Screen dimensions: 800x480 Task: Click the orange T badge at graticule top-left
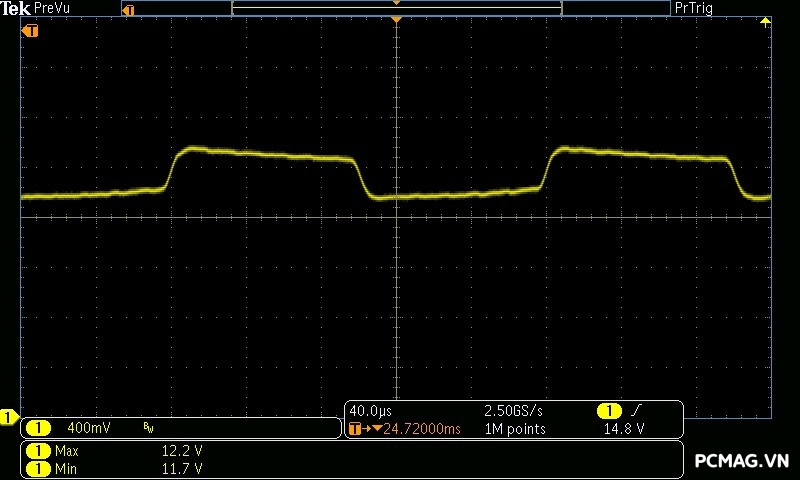pos(31,31)
